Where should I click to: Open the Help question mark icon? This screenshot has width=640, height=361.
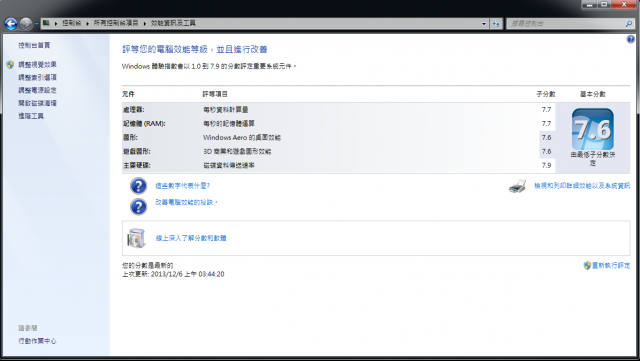[x=631, y=39]
